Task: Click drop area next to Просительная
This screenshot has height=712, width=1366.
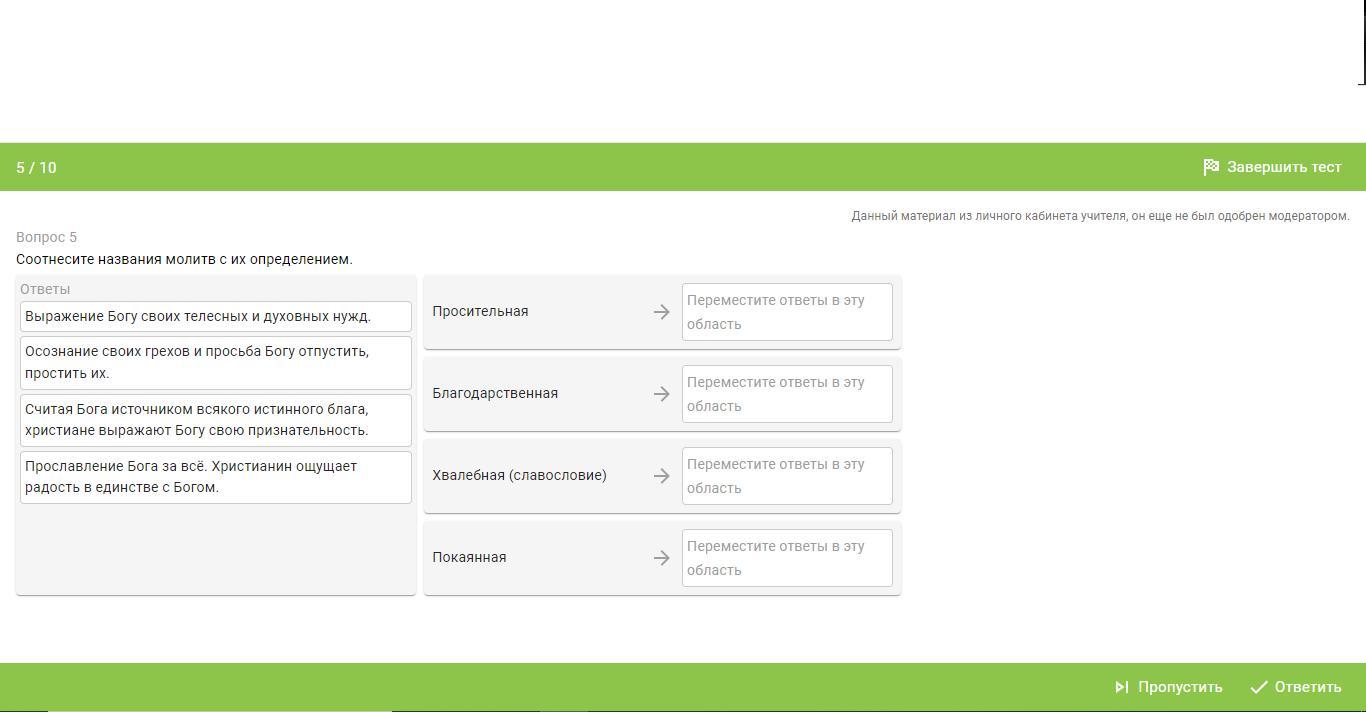Action: 787,312
